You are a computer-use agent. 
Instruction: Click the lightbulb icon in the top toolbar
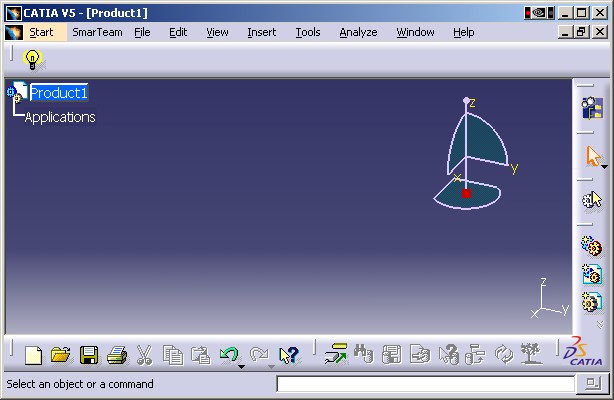click(x=33, y=60)
